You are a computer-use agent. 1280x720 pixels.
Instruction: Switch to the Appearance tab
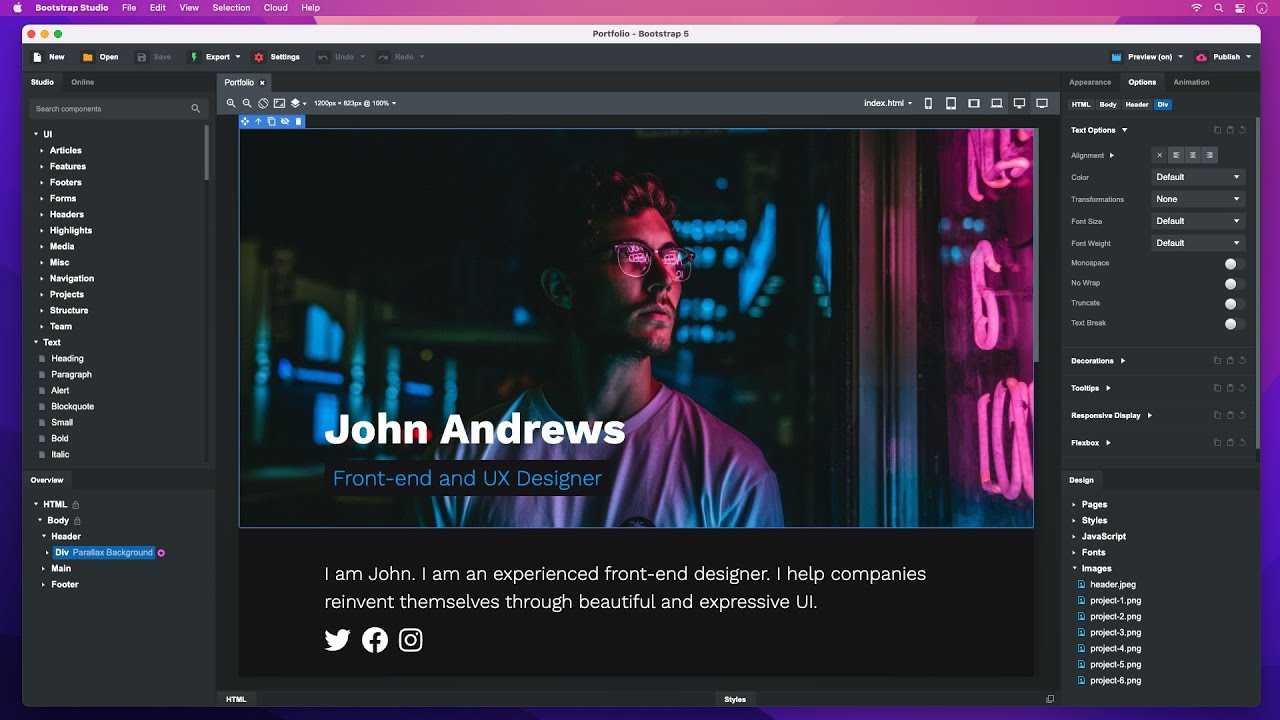tap(1090, 82)
